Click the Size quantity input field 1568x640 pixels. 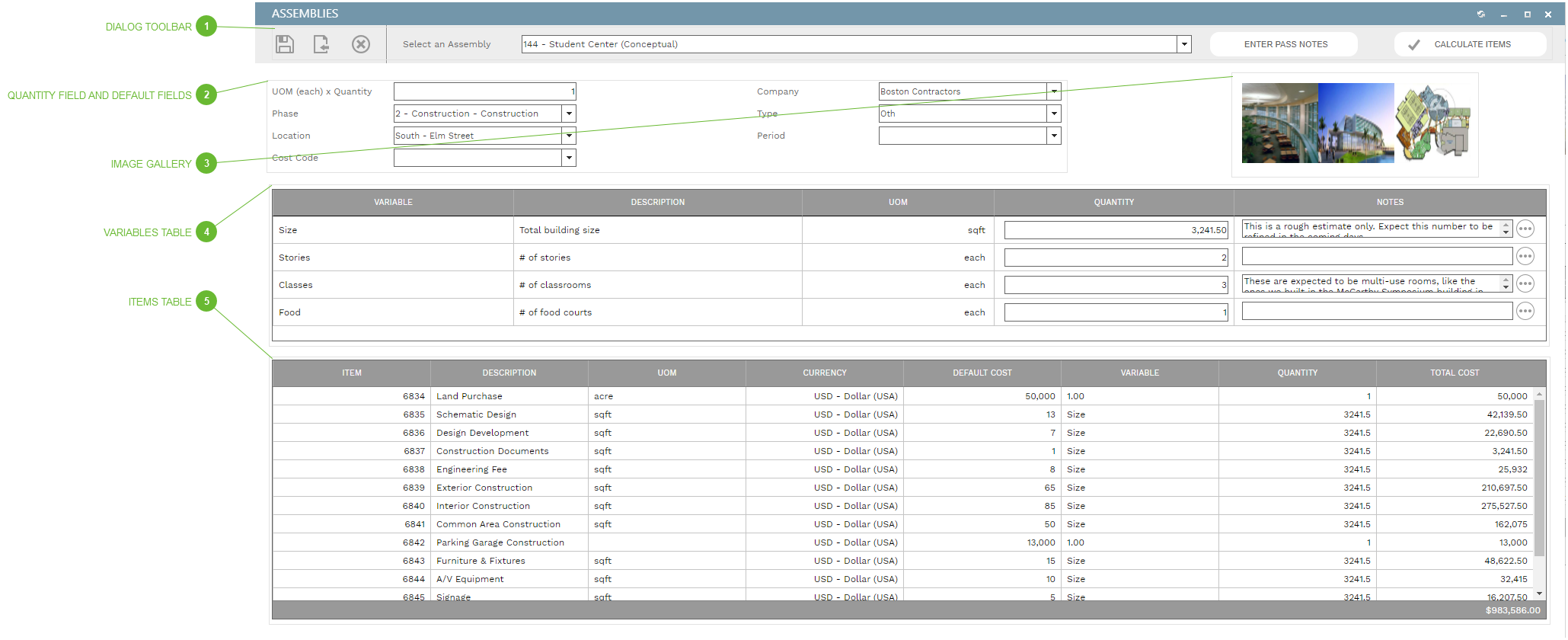(1116, 230)
